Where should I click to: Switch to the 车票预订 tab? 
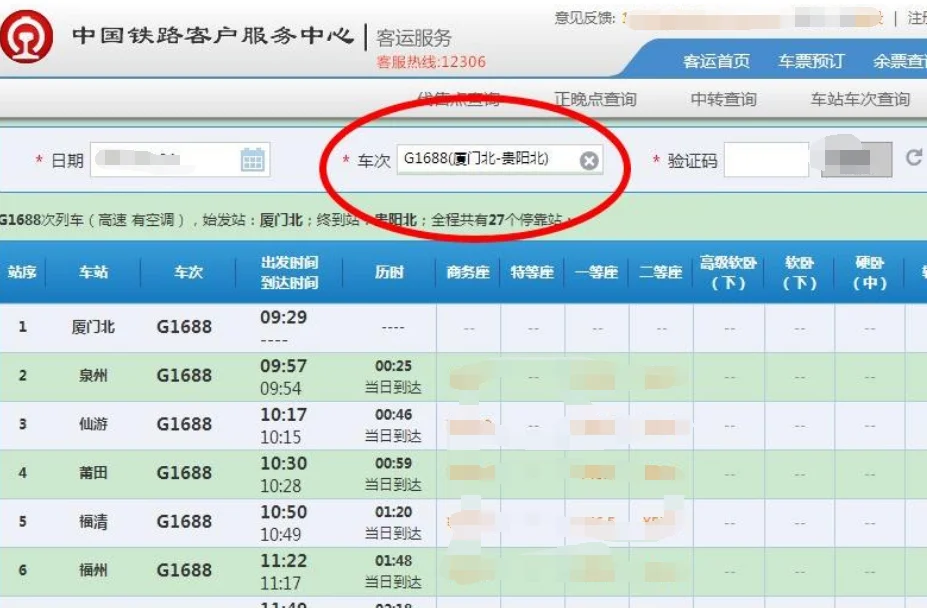(812, 61)
